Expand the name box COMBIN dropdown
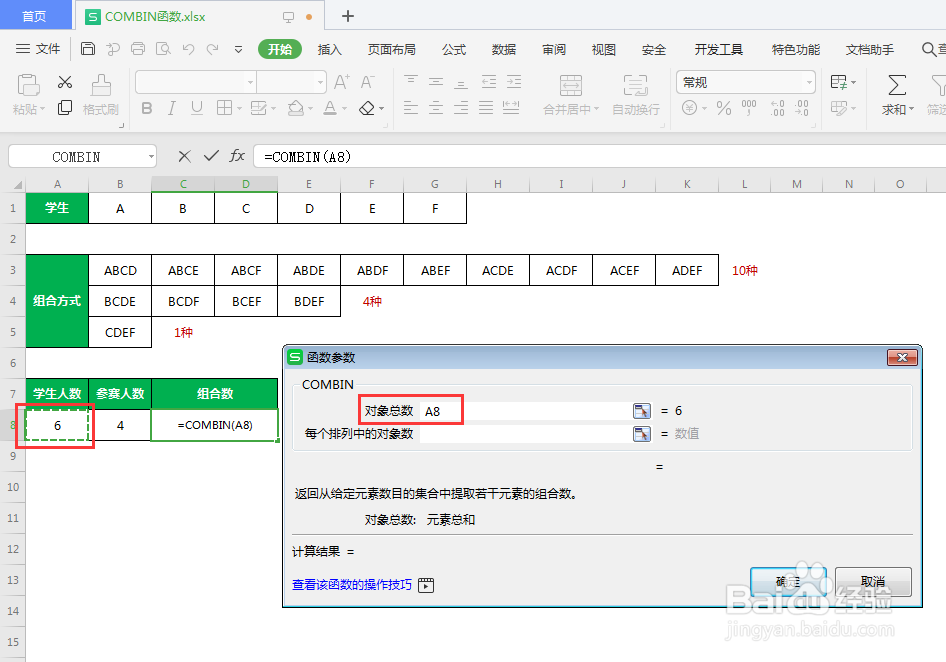The width and height of the screenshot is (946, 662). [x=151, y=157]
